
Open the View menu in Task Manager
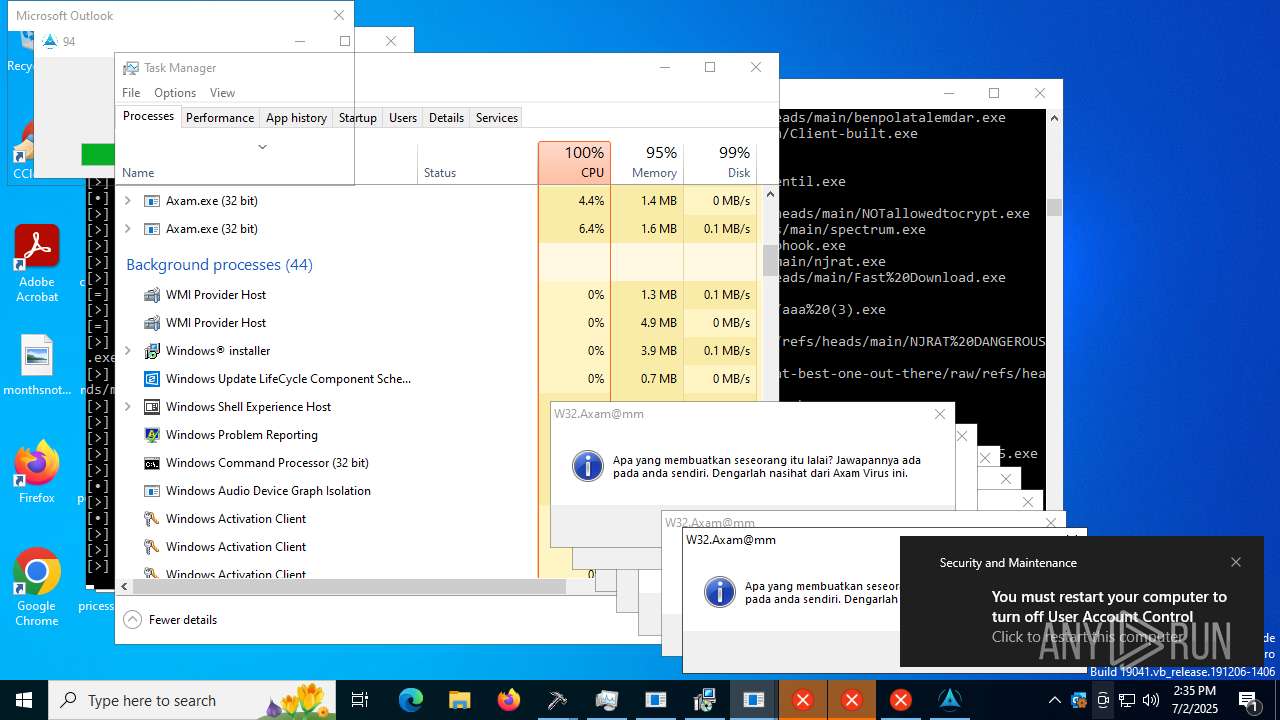[222, 93]
